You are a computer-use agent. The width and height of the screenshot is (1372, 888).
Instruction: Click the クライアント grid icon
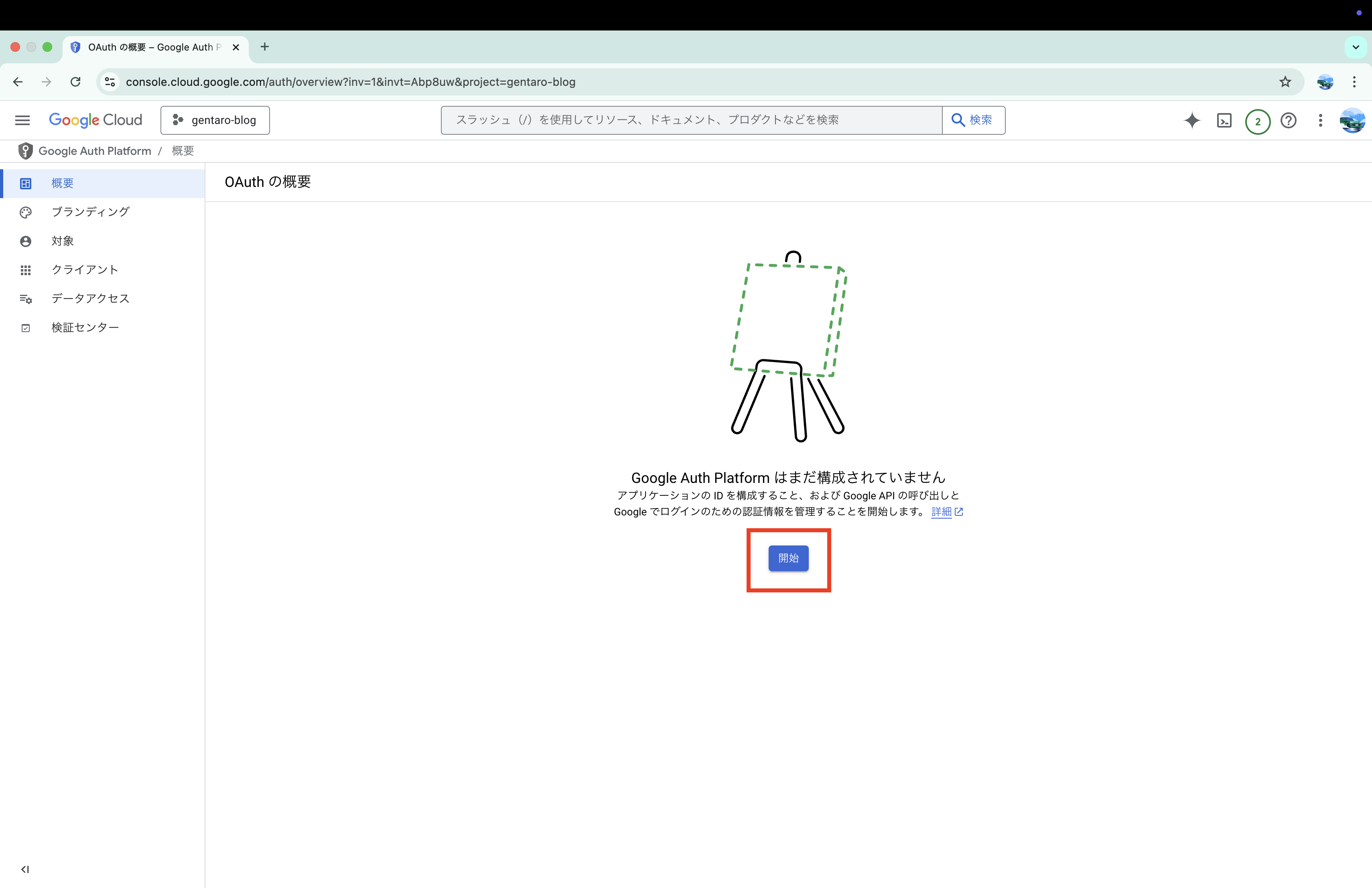(25, 270)
